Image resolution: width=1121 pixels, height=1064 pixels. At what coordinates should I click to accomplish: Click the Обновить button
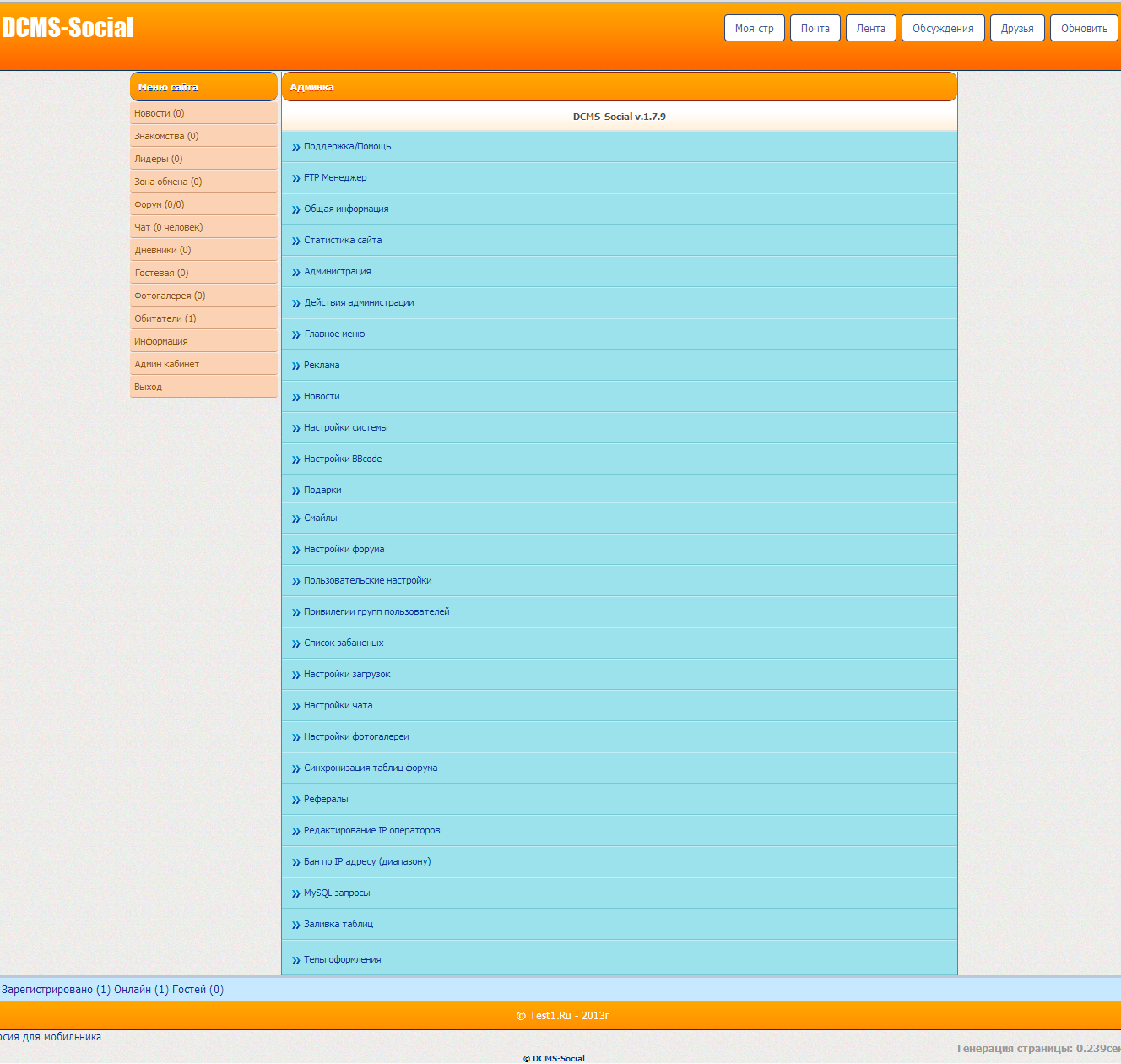pos(1084,28)
